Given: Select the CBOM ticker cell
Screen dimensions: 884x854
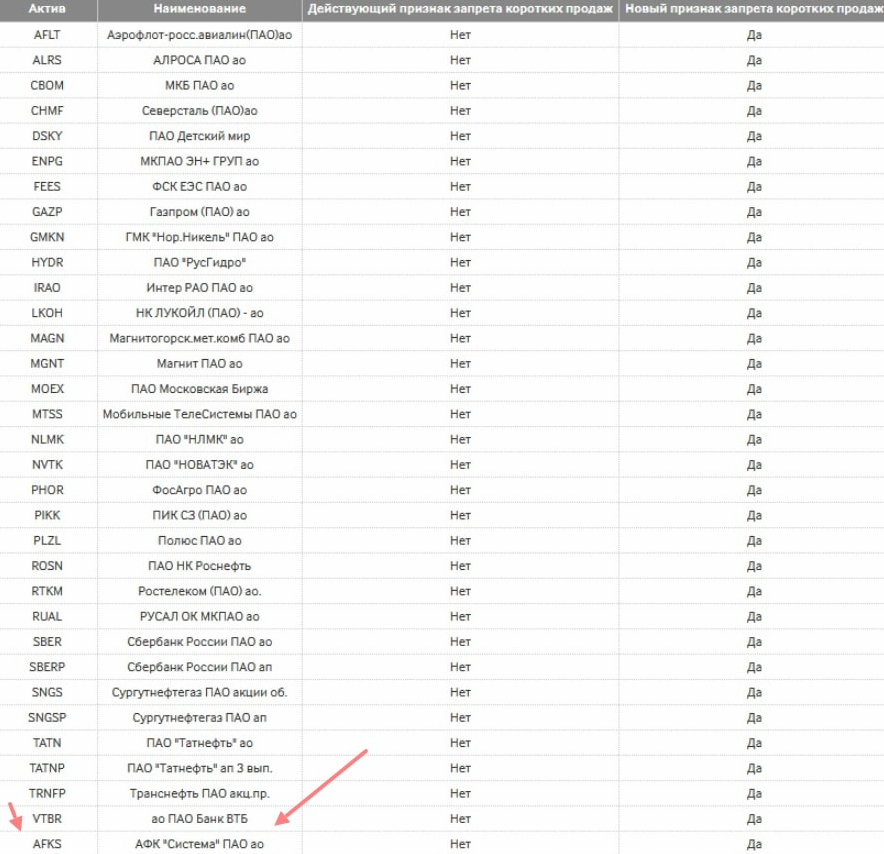Looking at the screenshot, I should tap(47, 86).
